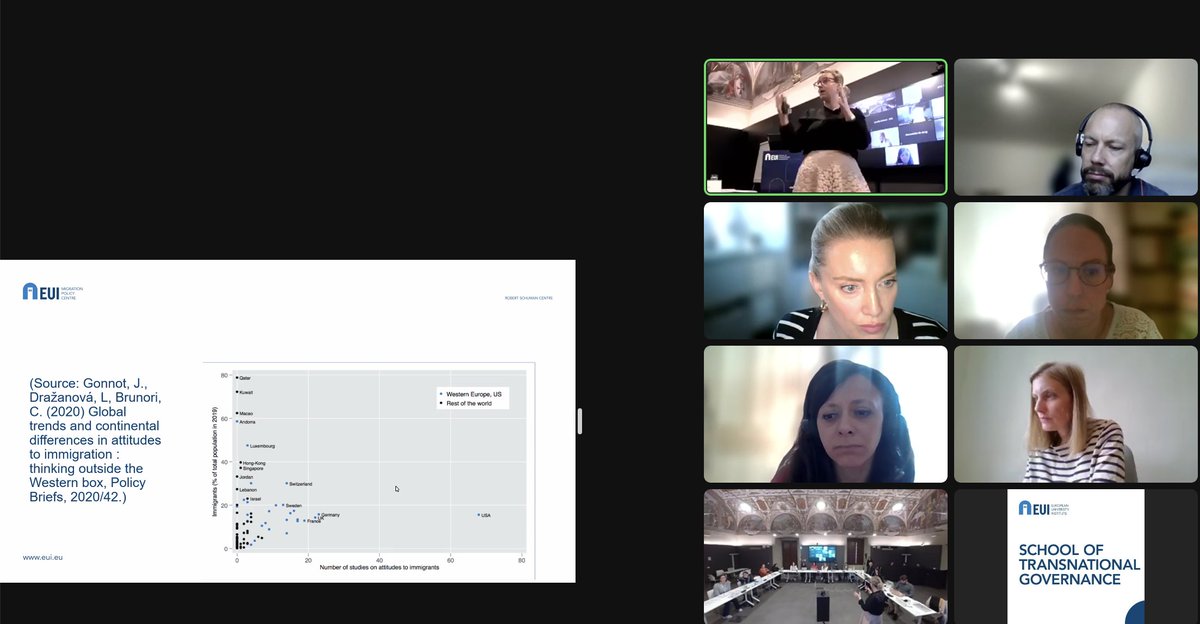Click the 'Singapore' data label on chart

tap(253, 469)
